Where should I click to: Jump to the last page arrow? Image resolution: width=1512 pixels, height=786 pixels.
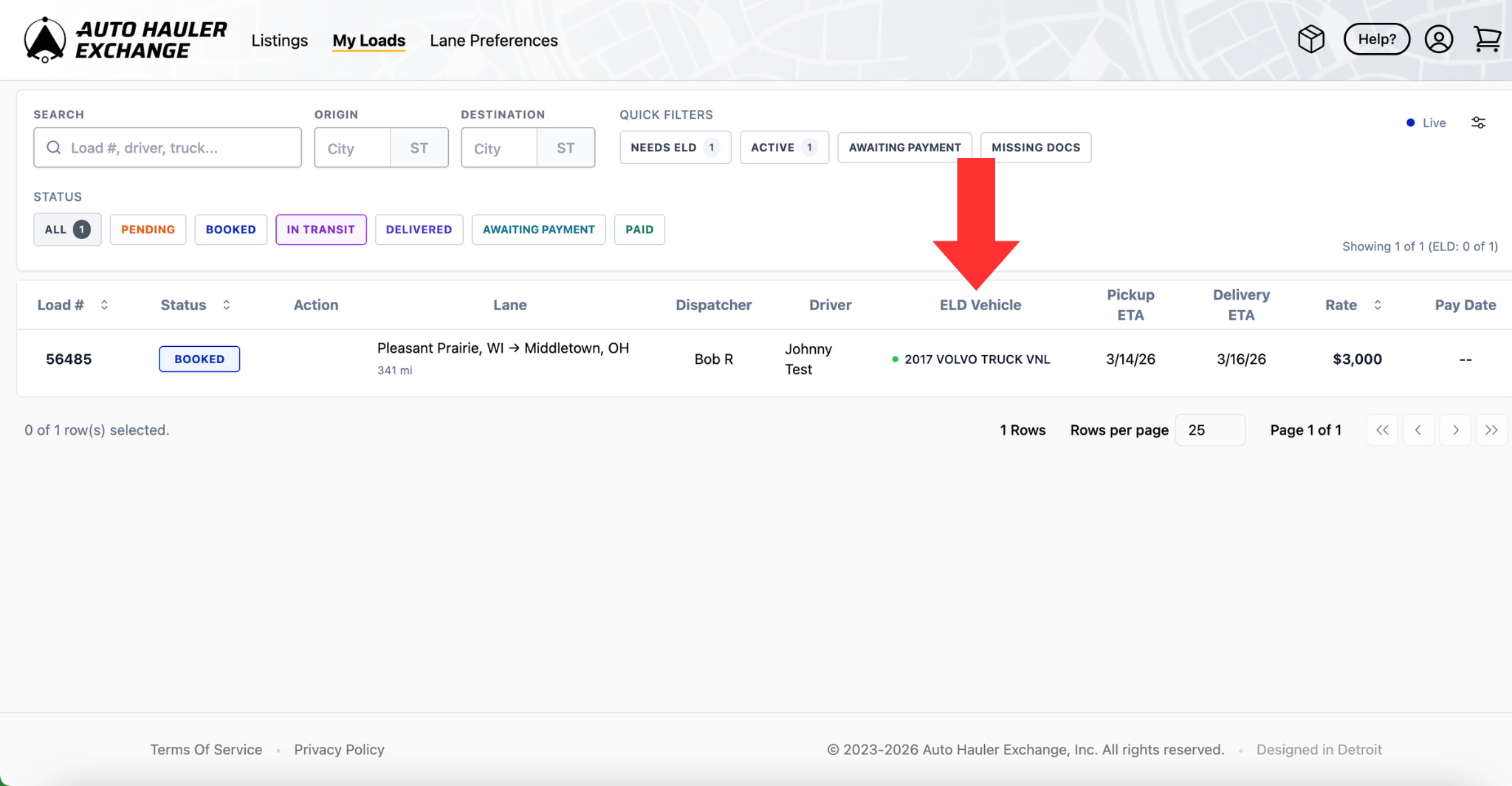[1491, 430]
